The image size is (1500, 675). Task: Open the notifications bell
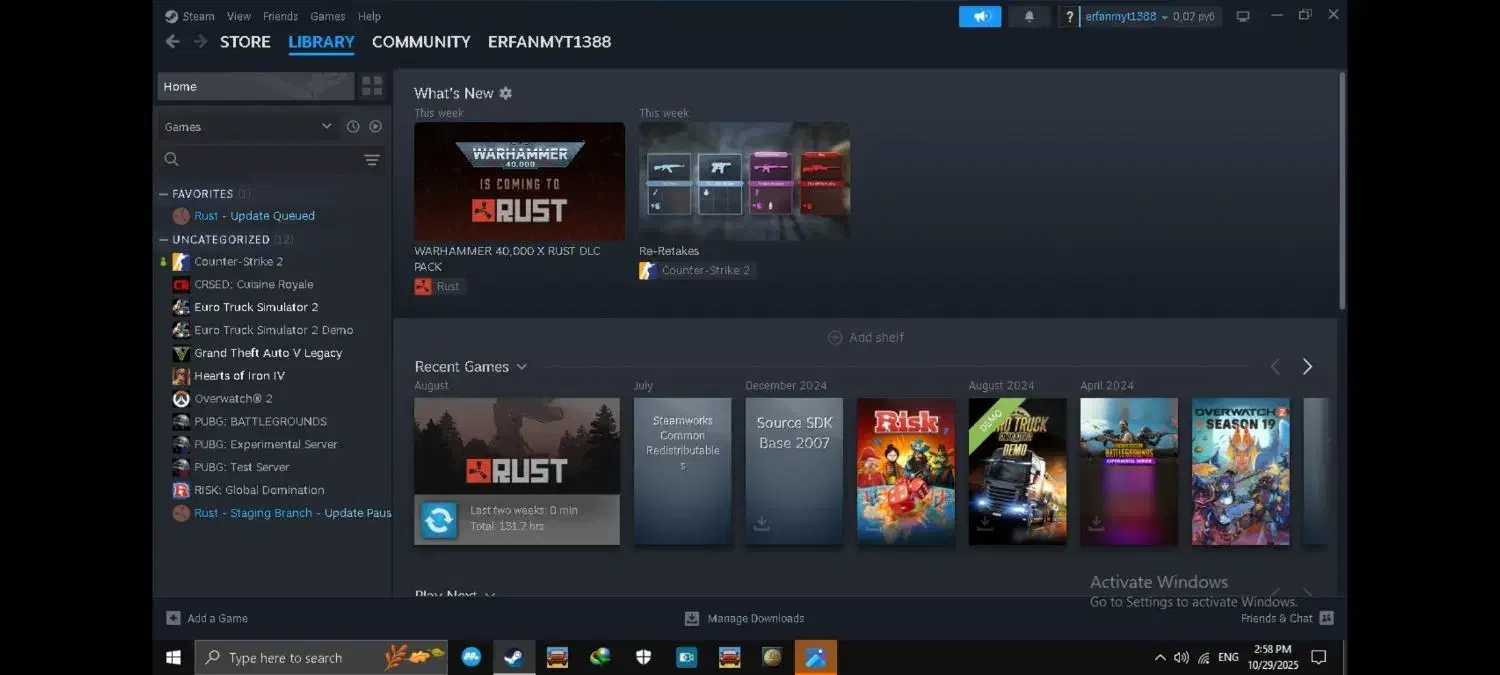click(x=1028, y=16)
